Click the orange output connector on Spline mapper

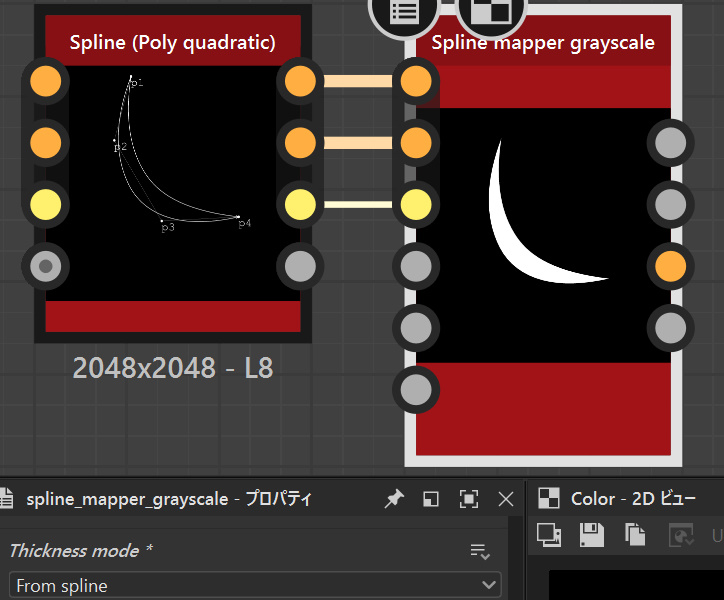[670, 266]
